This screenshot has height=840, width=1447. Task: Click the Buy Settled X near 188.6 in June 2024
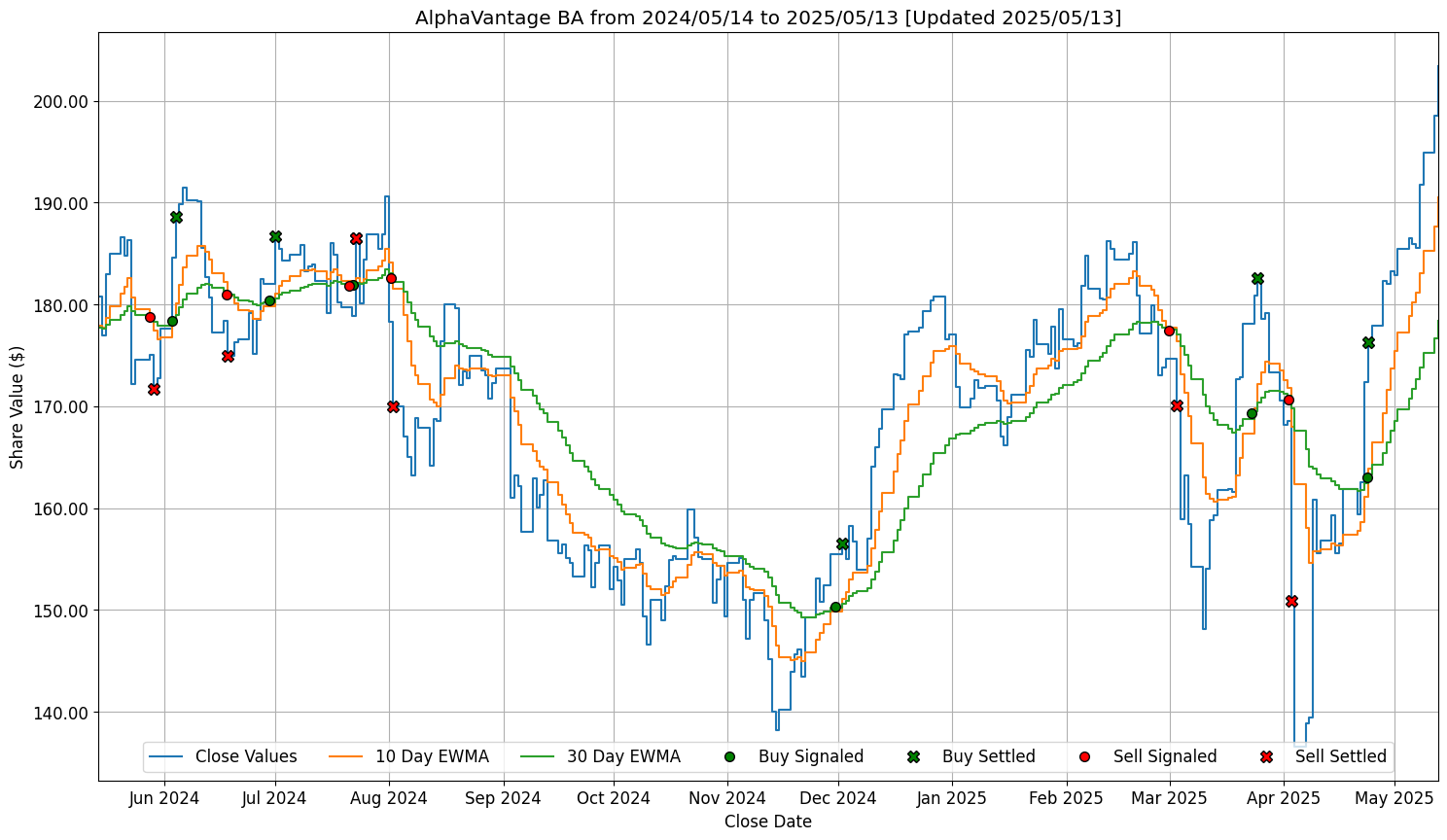coord(176,217)
